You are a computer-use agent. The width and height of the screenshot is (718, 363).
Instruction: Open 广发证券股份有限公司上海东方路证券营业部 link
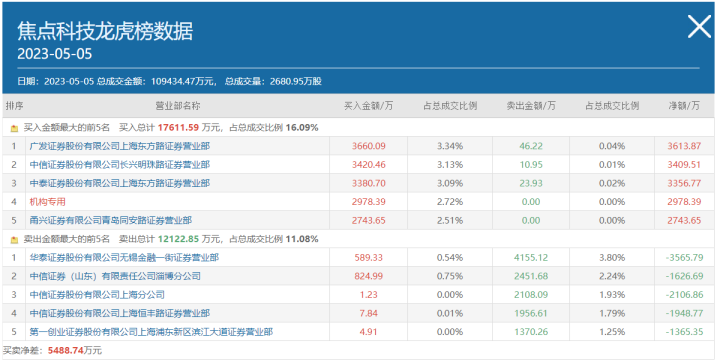pyautogui.click(x=120, y=146)
